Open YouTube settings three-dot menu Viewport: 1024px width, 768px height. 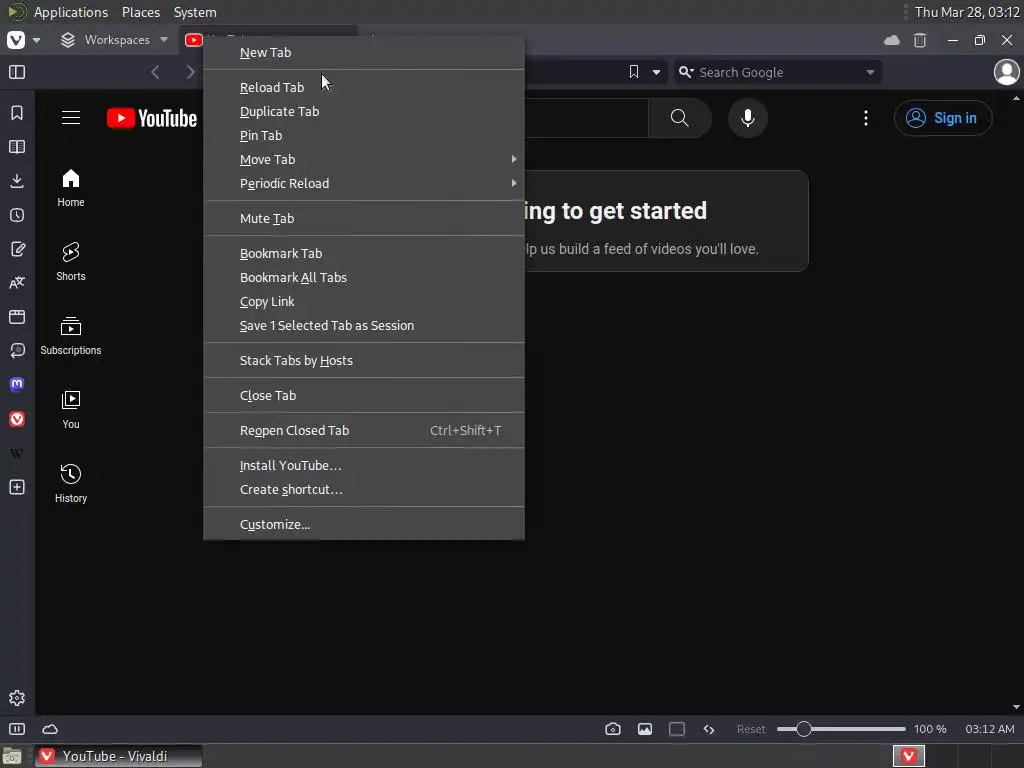[x=866, y=118]
